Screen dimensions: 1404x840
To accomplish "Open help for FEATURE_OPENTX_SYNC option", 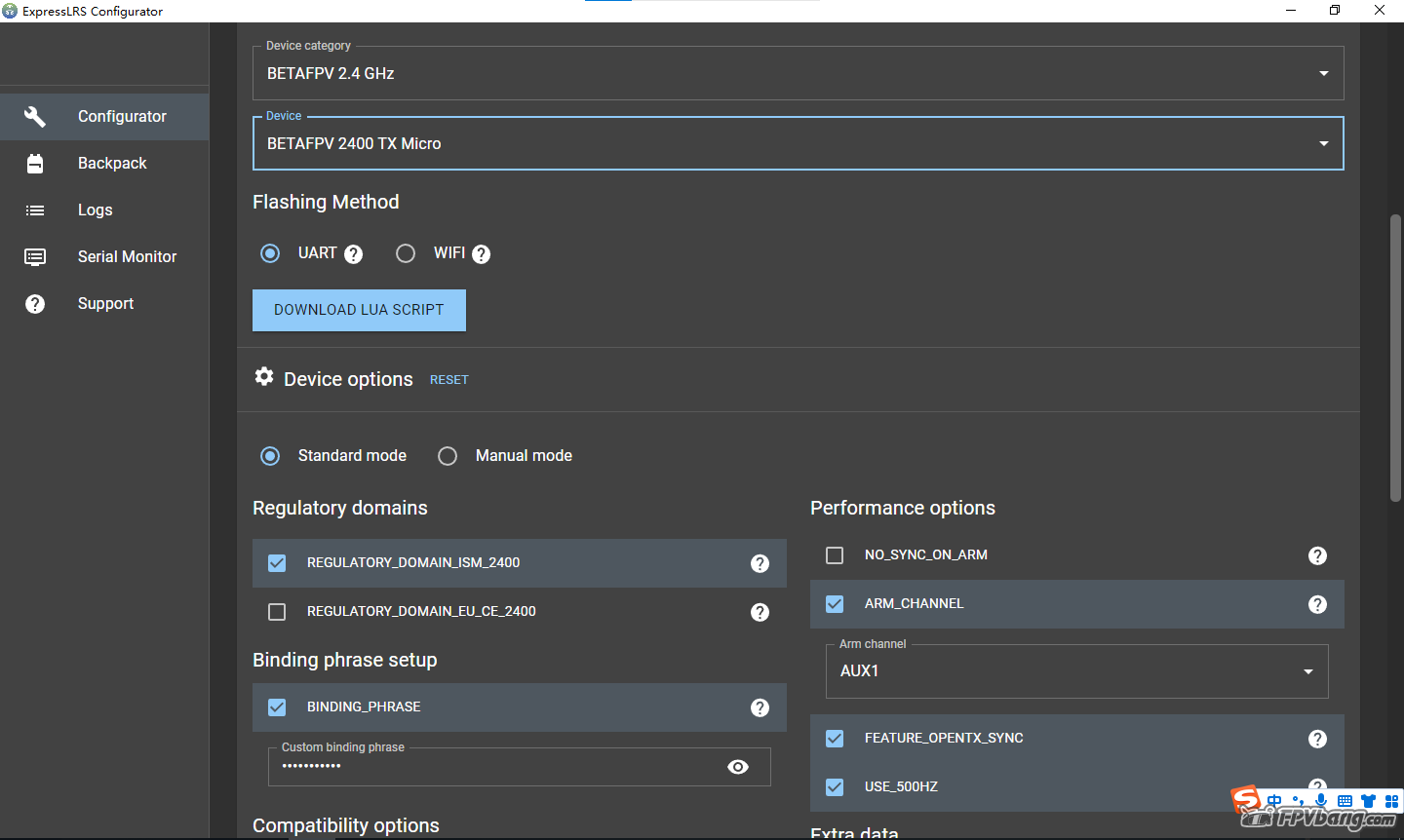I will (x=1318, y=739).
